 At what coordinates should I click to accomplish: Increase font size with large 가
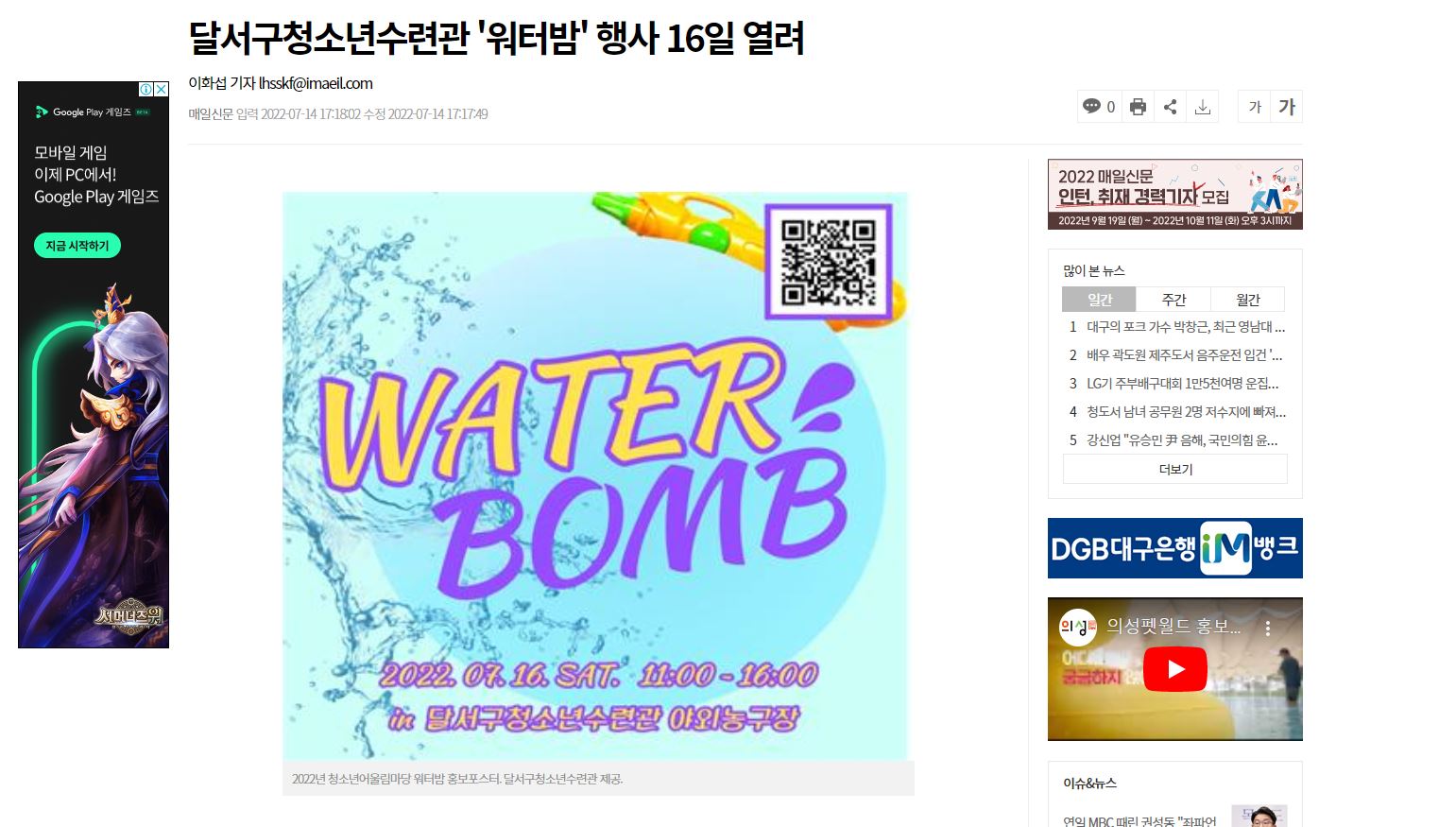pos(1287,107)
